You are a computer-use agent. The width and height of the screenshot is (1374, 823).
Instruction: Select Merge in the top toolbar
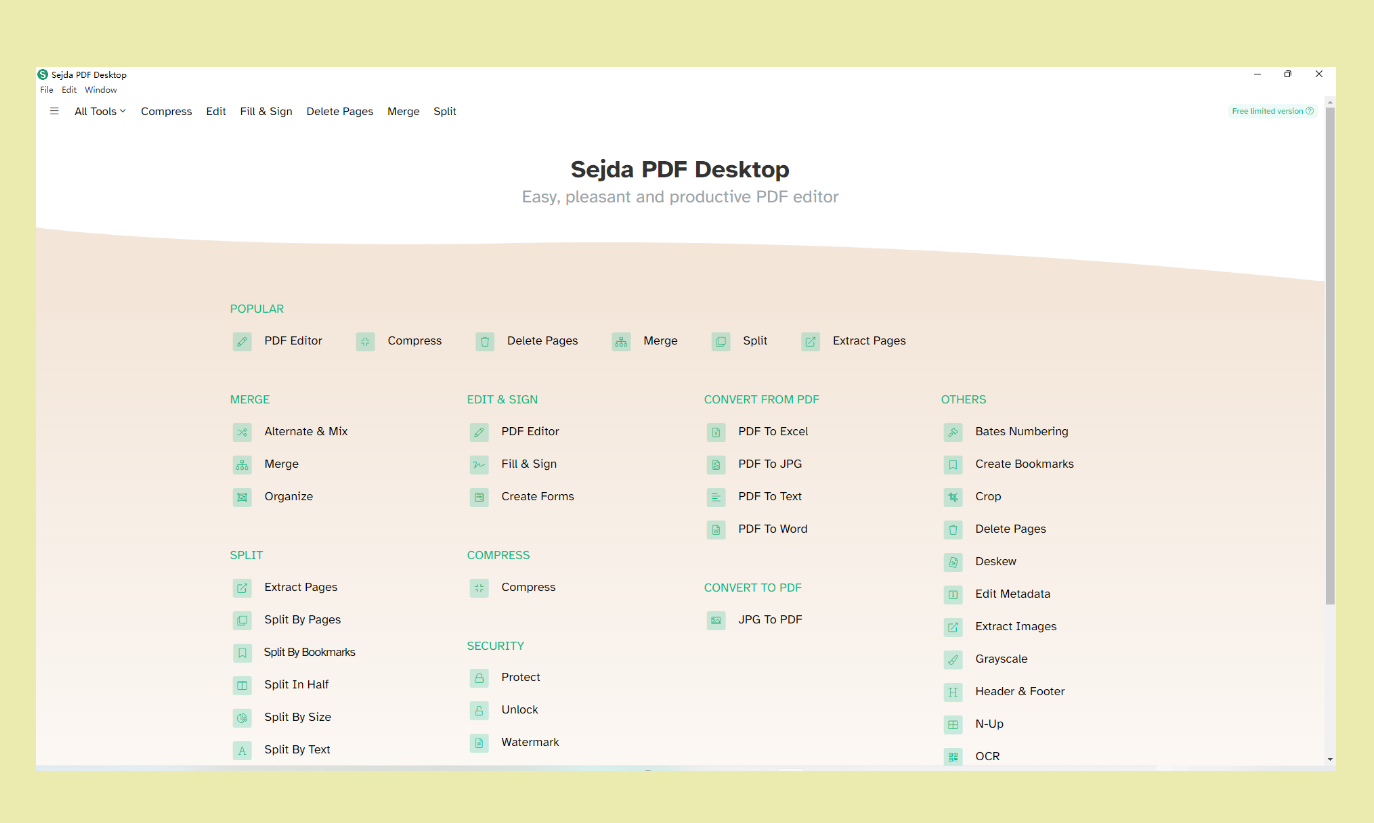403,111
